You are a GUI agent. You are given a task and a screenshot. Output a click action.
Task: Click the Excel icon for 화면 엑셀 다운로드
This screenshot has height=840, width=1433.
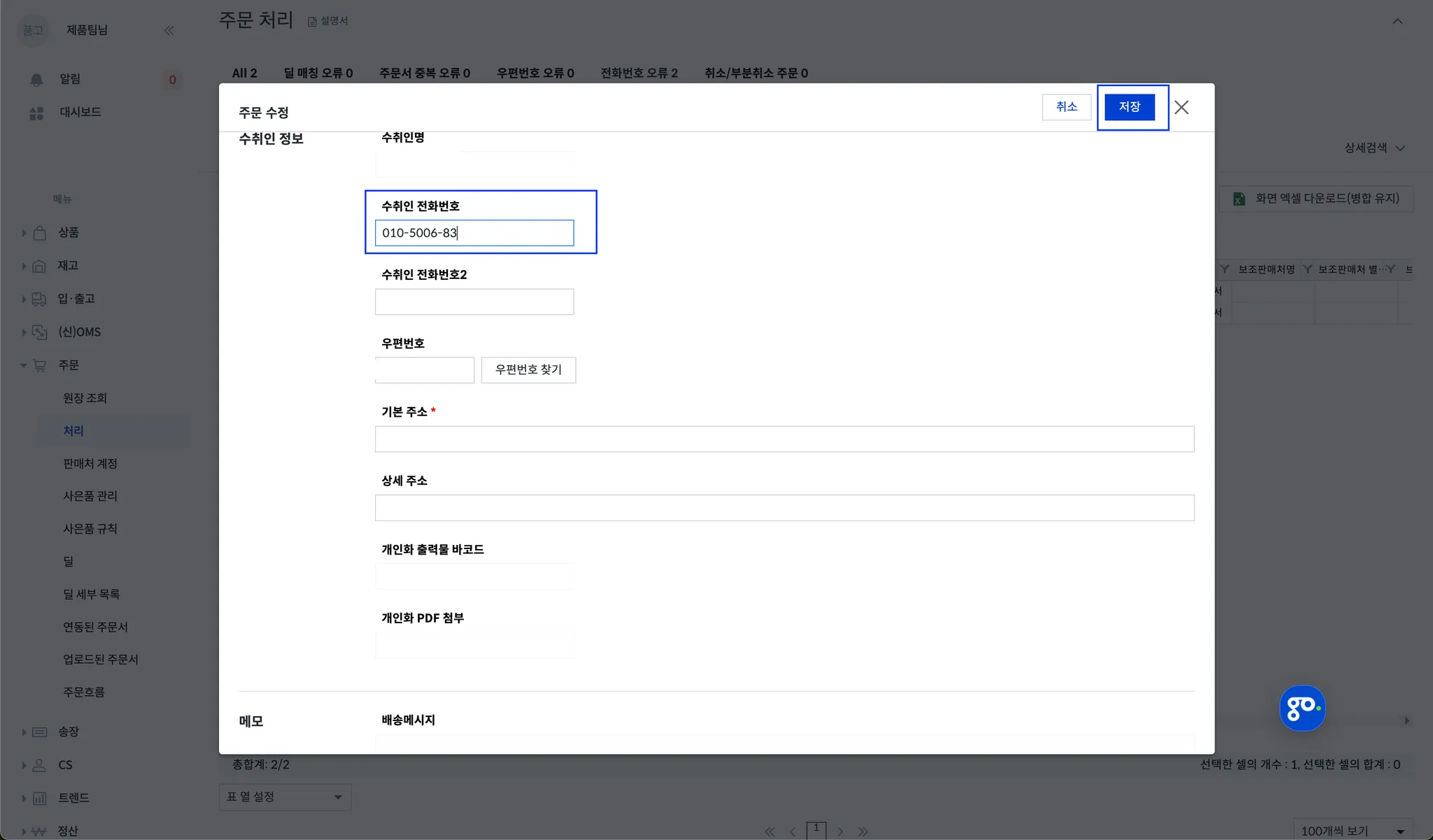coord(1238,199)
